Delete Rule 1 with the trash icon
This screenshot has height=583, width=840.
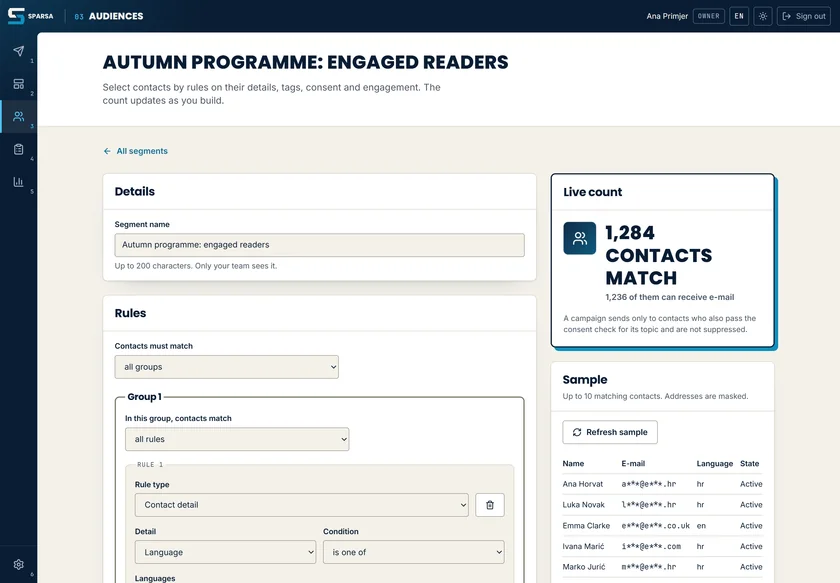[490, 505]
